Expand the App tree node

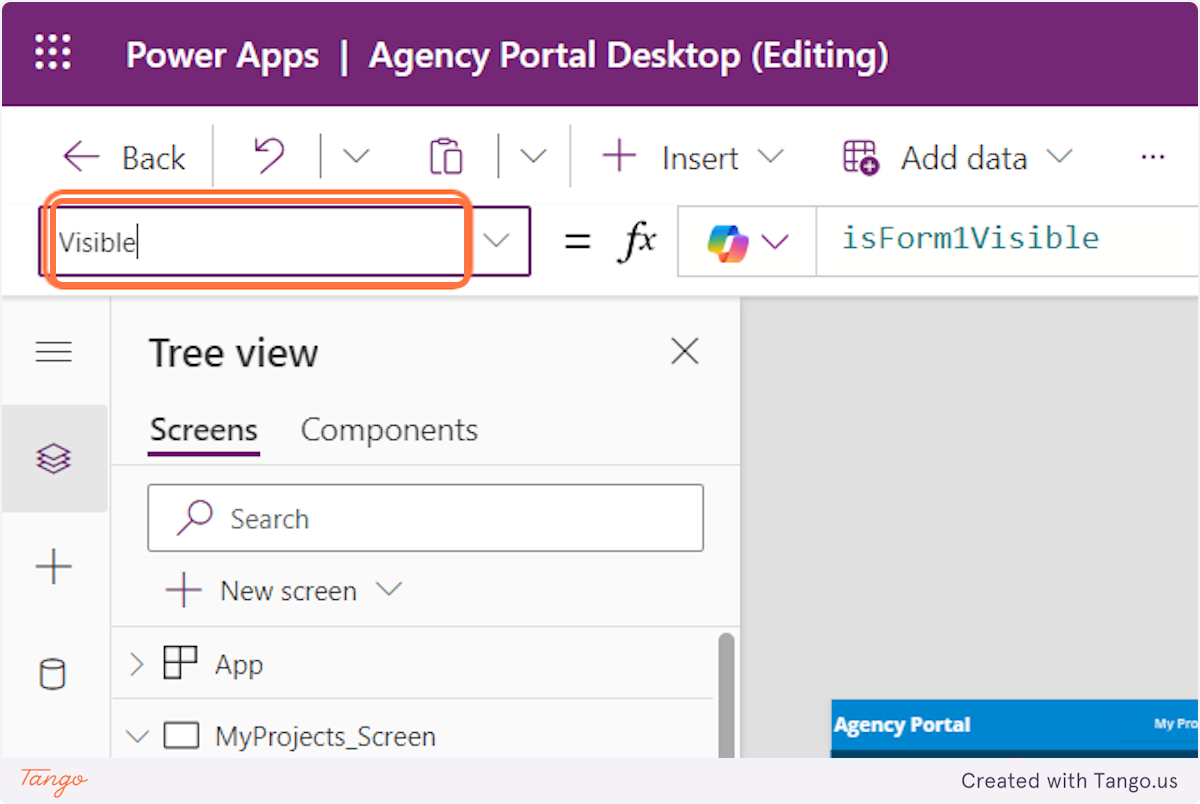[x=138, y=664]
